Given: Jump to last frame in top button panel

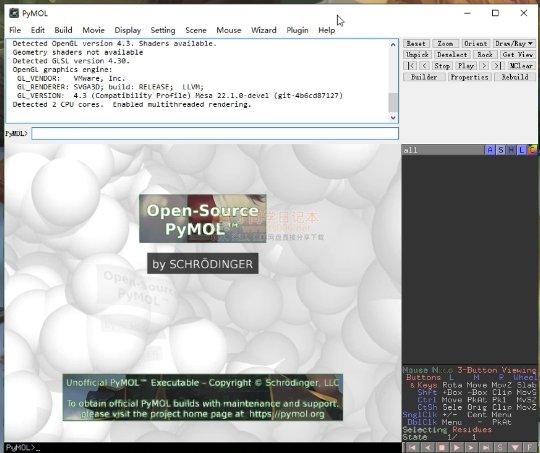Looking at the screenshot, I should 497,65.
